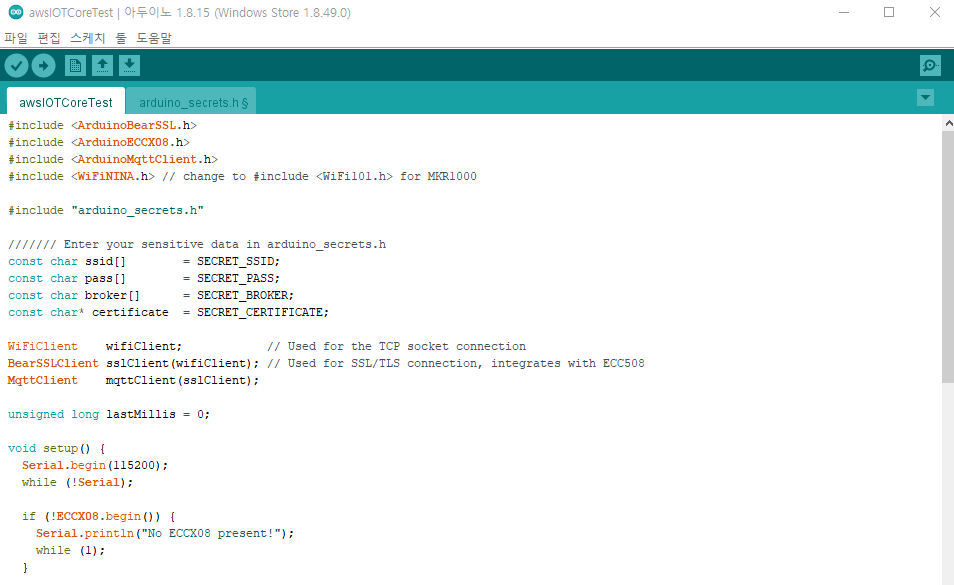954x585 pixels.
Task: Click the "Used for the TCP socket" comment
Action: coord(397,347)
